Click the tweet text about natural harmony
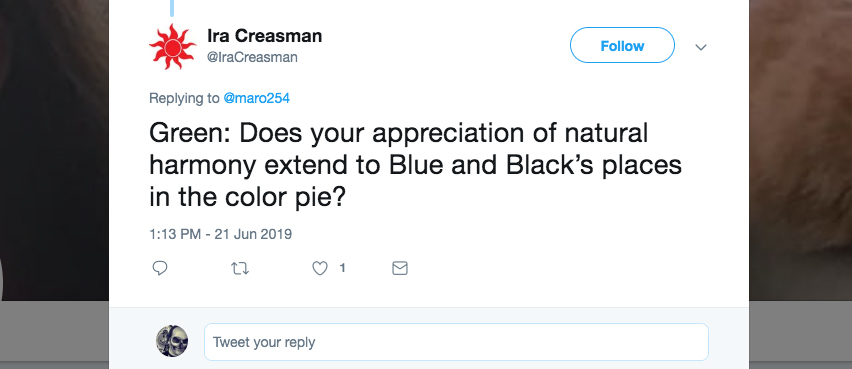The width and height of the screenshot is (852, 369). click(x=415, y=166)
